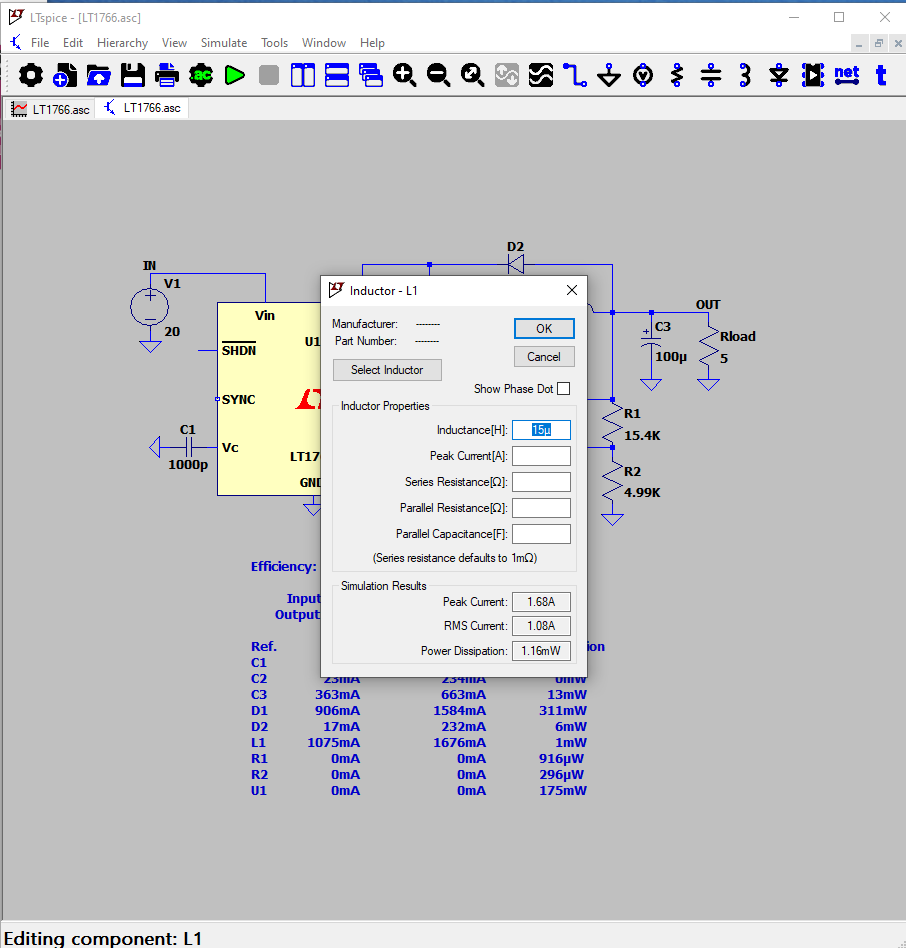
Task: Select the capacitor component tool
Action: 711,75
